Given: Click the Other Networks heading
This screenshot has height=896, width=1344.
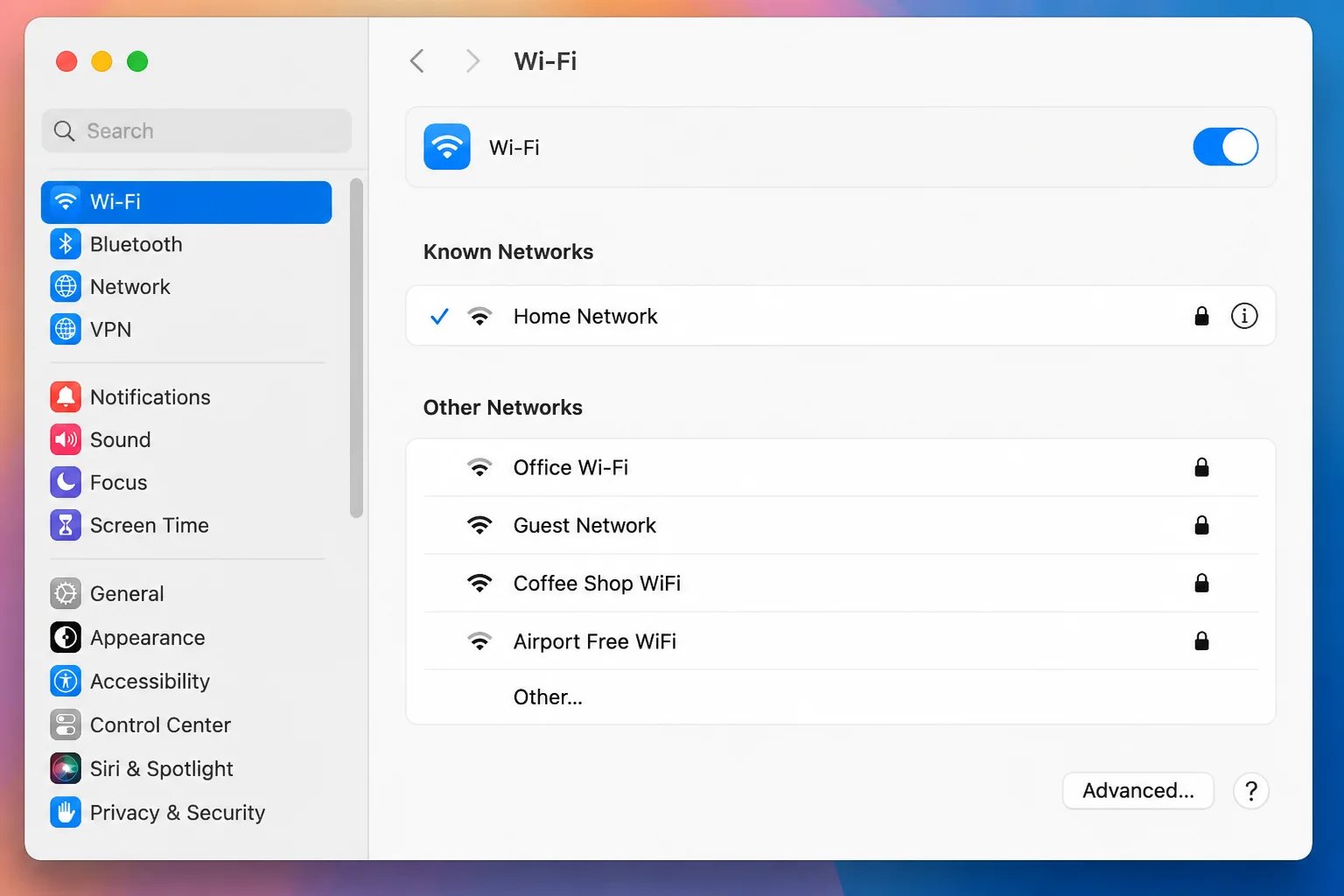Looking at the screenshot, I should (503, 408).
